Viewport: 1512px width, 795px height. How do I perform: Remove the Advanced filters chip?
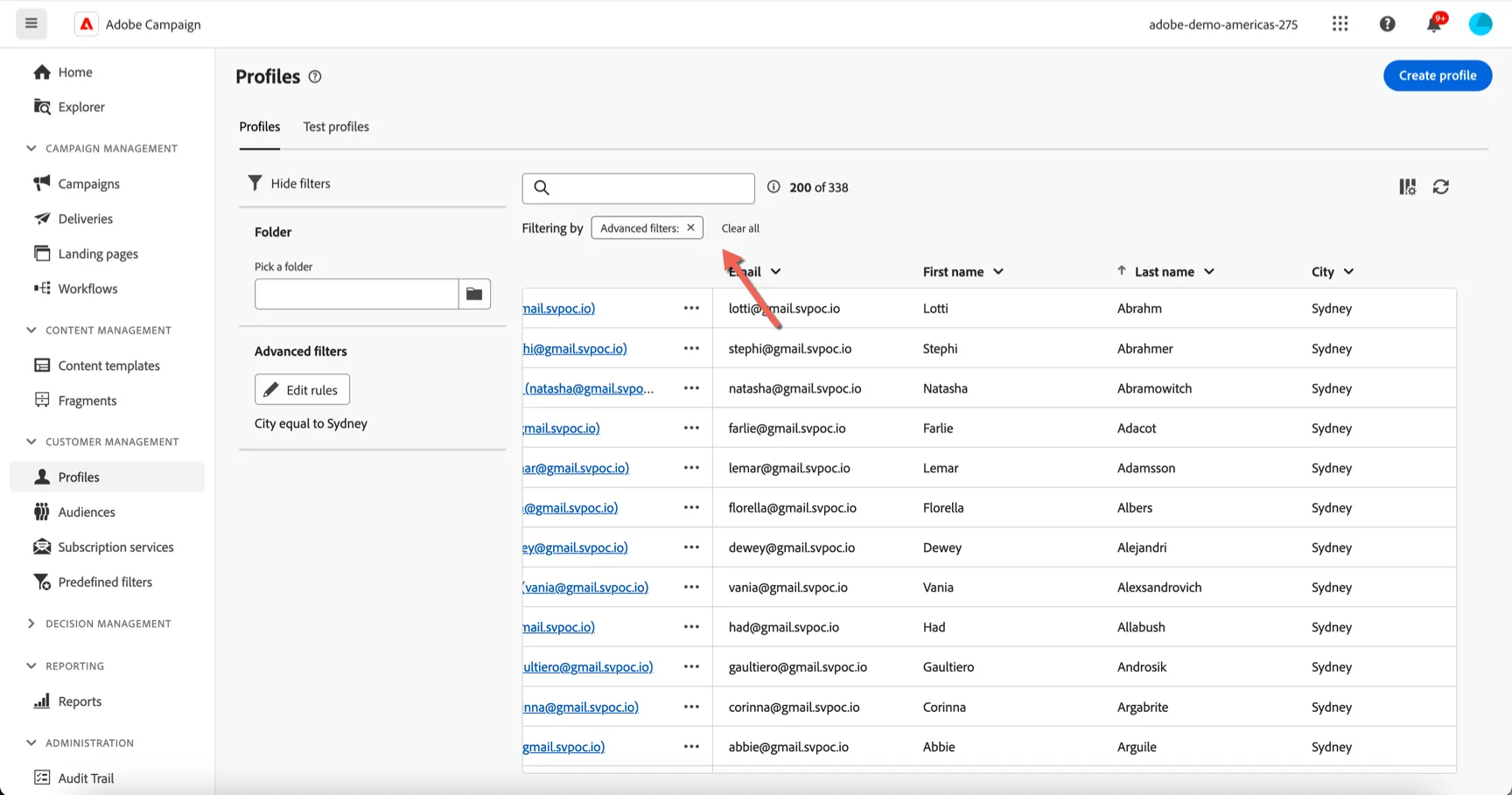click(x=690, y=227)
